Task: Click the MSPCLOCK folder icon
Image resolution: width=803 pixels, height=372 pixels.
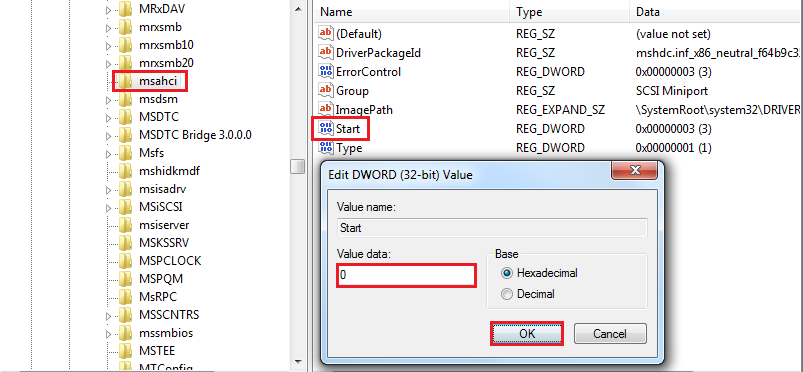Action: point(125,261)
